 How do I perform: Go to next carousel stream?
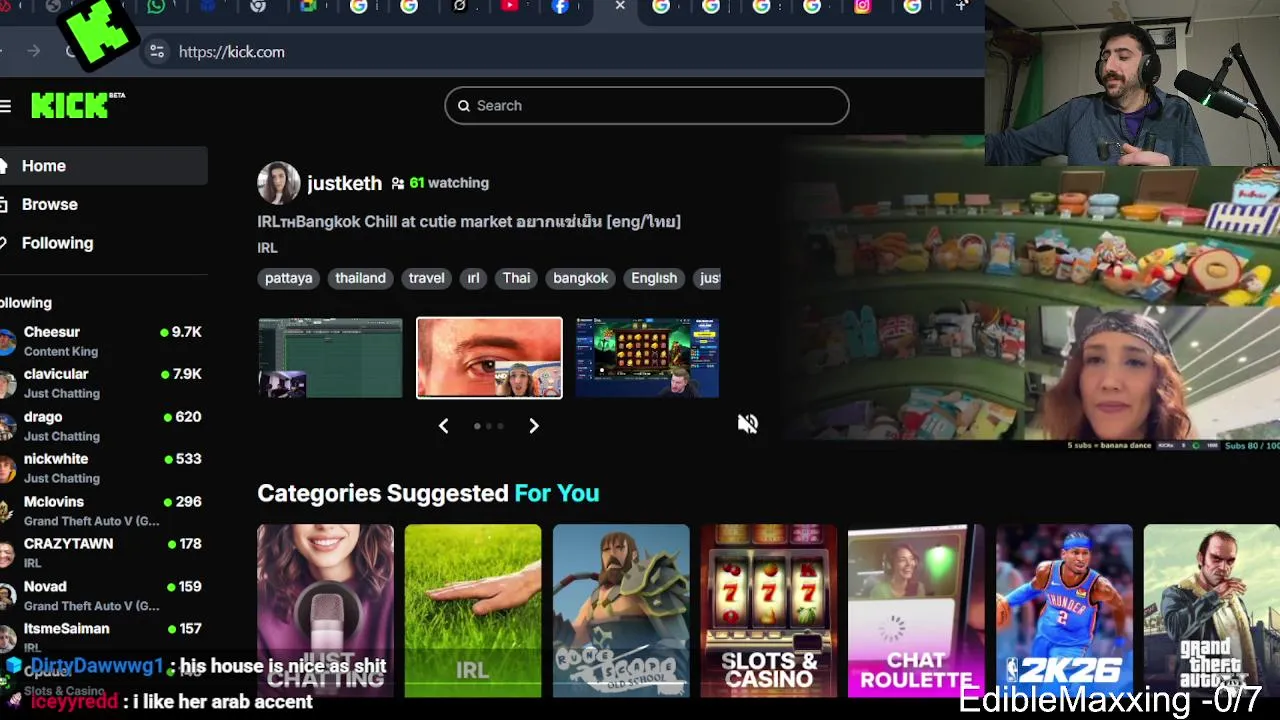[534, 426]
